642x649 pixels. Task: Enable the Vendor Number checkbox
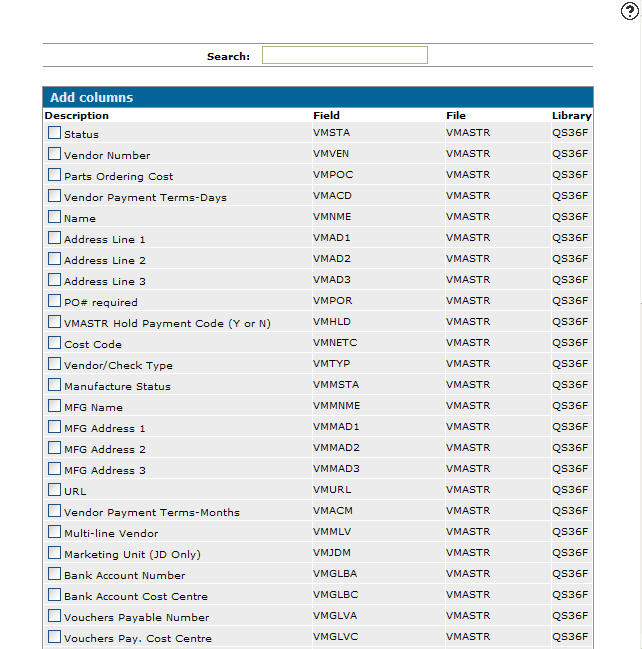[54, 154]
